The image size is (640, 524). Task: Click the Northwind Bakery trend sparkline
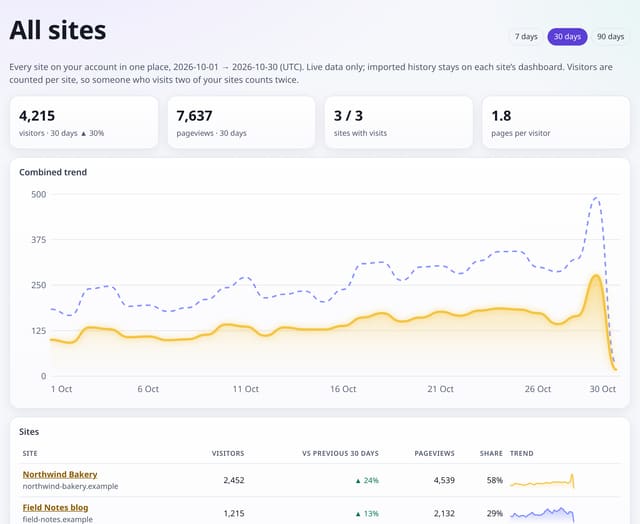[542, 481]
